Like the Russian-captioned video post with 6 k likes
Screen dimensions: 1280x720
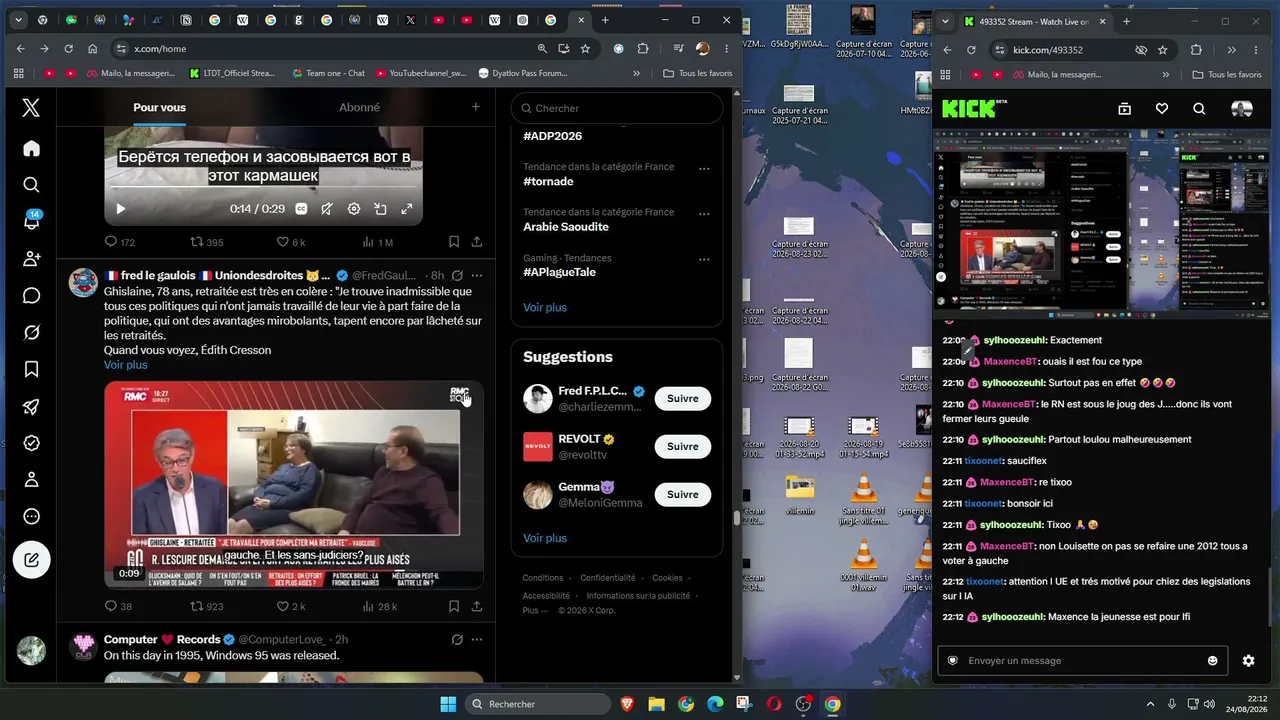291,242
